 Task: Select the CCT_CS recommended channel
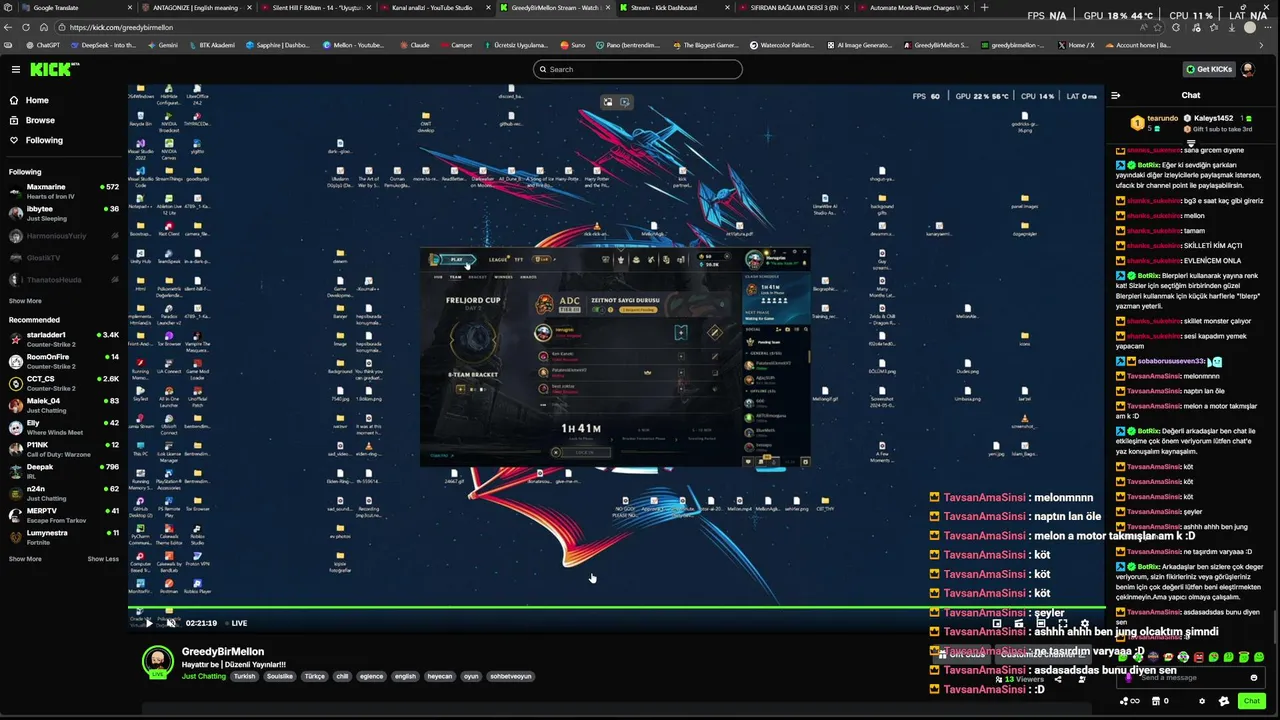click(x=64, y=383)
